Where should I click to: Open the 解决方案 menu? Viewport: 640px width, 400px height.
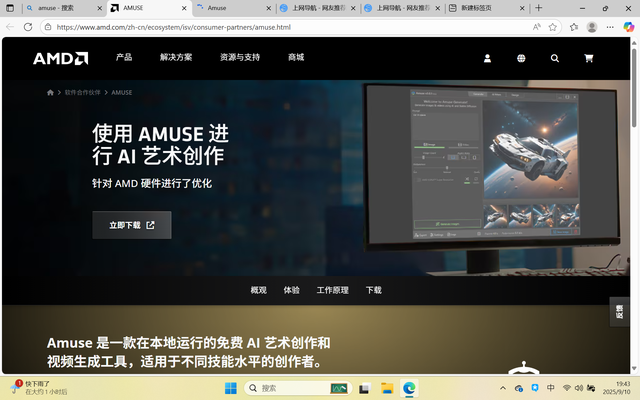176,57
